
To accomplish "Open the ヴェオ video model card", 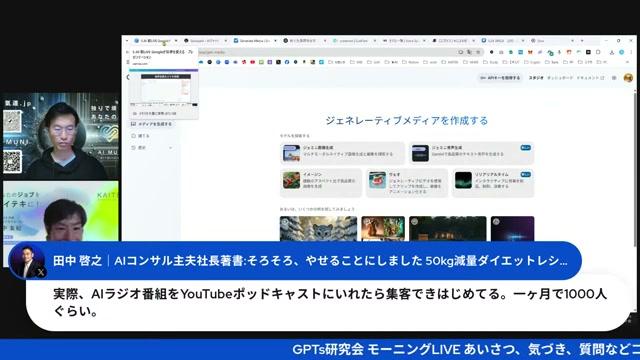I will 407,182.
